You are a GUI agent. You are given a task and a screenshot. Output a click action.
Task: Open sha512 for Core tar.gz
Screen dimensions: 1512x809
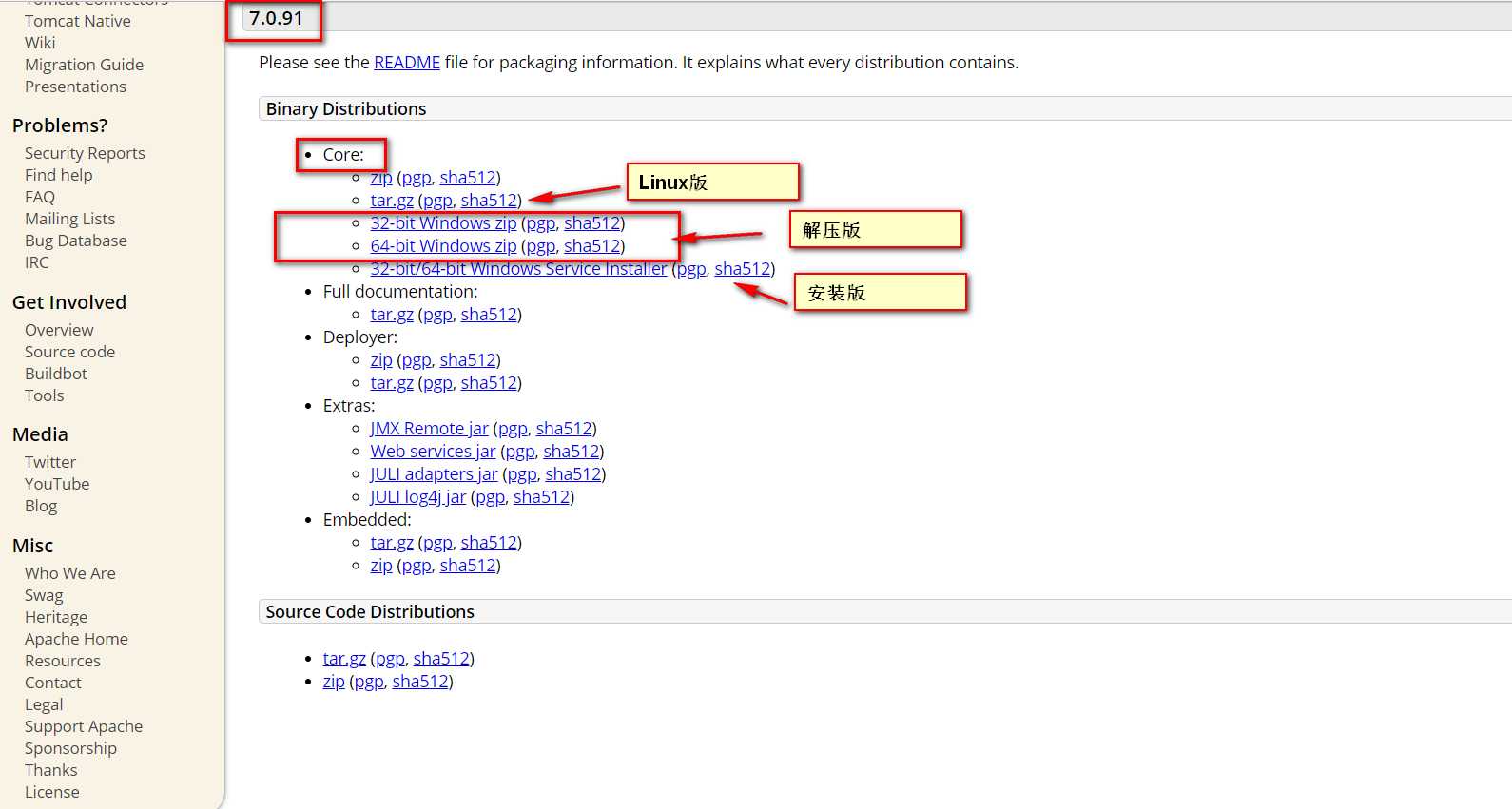tap(489, 201)
